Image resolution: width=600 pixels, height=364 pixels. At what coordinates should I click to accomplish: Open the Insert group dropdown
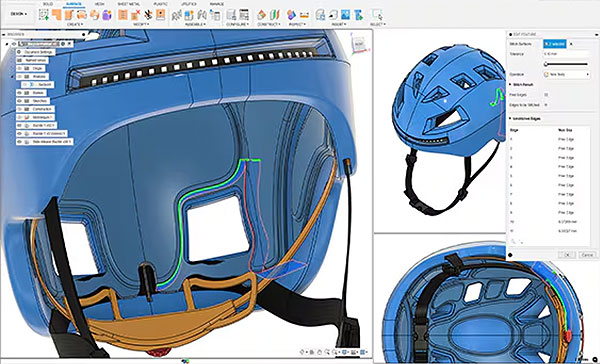click(x=339, y=24)
